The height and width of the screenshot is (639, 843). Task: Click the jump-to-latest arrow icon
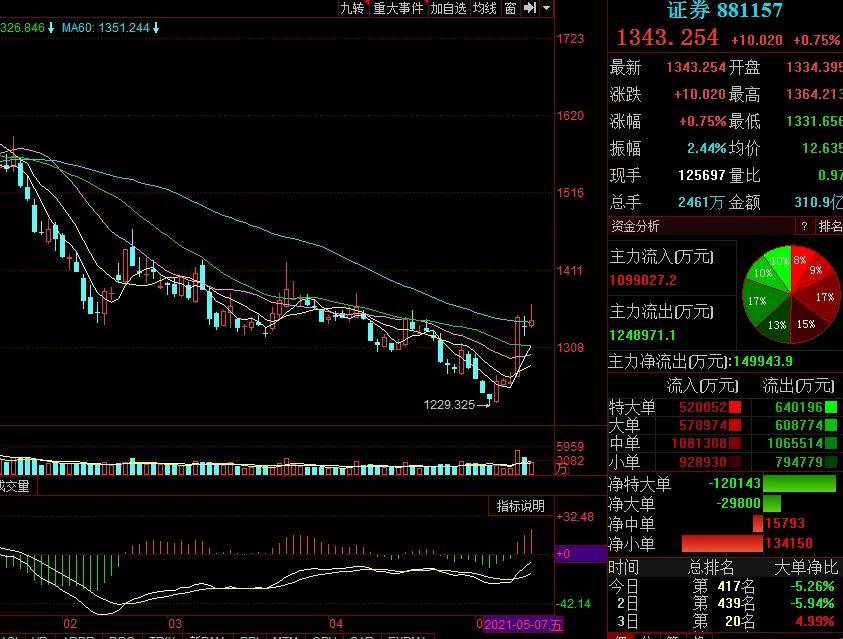pyautogui.click(x=530, y=8)
